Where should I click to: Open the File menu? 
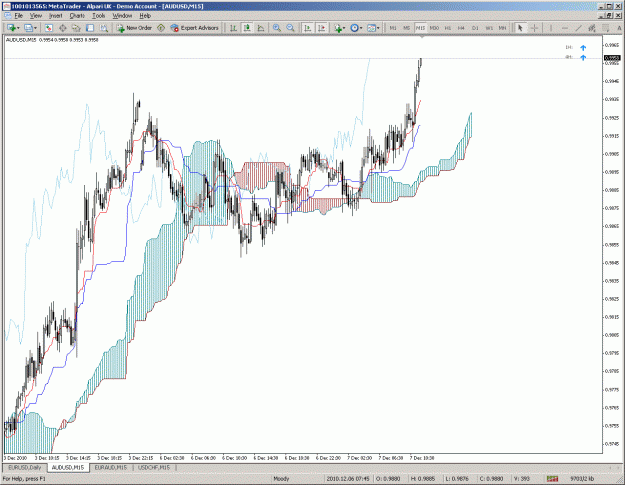[x=18, y=16]
